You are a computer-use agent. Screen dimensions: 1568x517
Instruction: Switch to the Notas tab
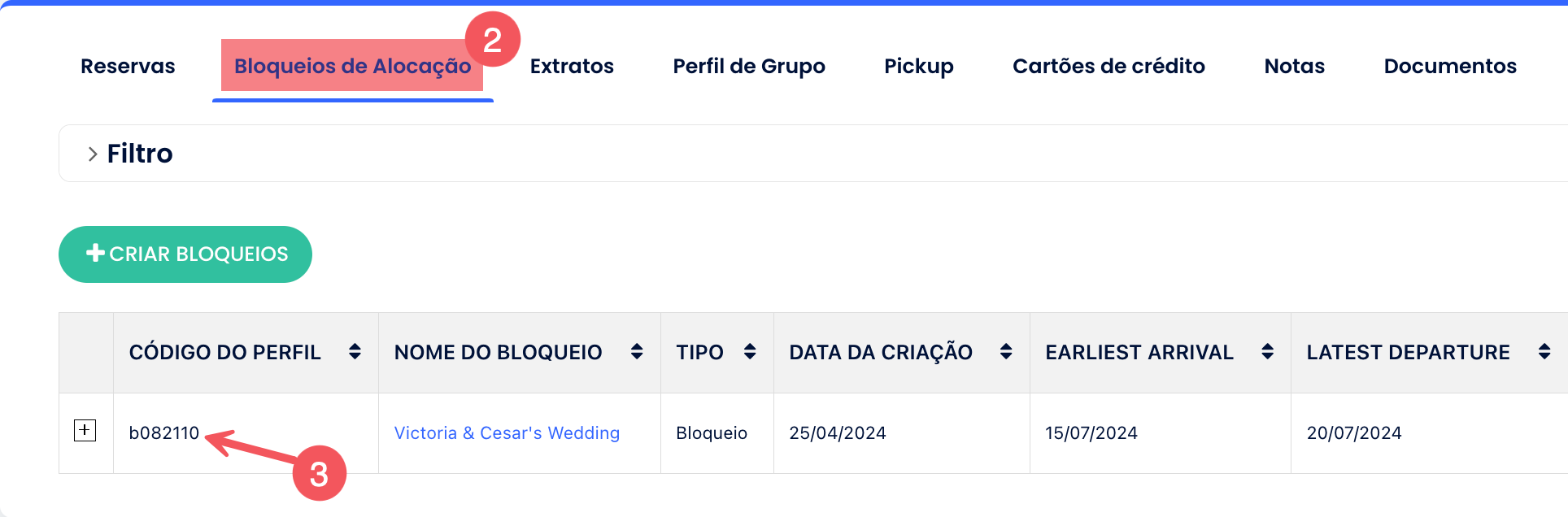point(1294,67)
